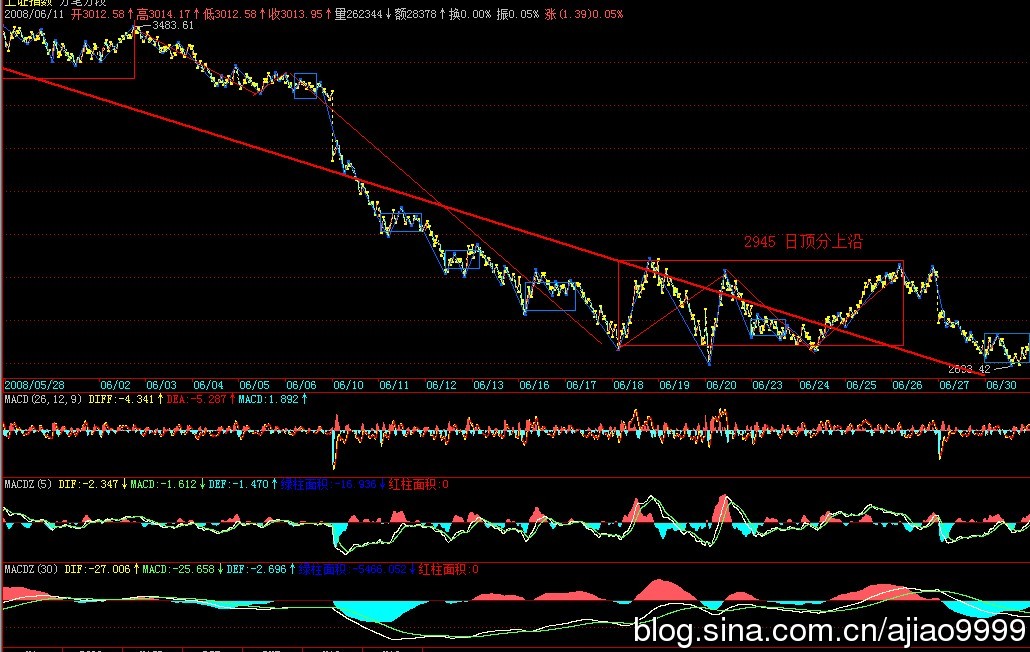Image resolution: width=1030 pixels, height=652 pixels.
Task: Select 06/30 on the date axis
Action: (x=1001, y=384)
